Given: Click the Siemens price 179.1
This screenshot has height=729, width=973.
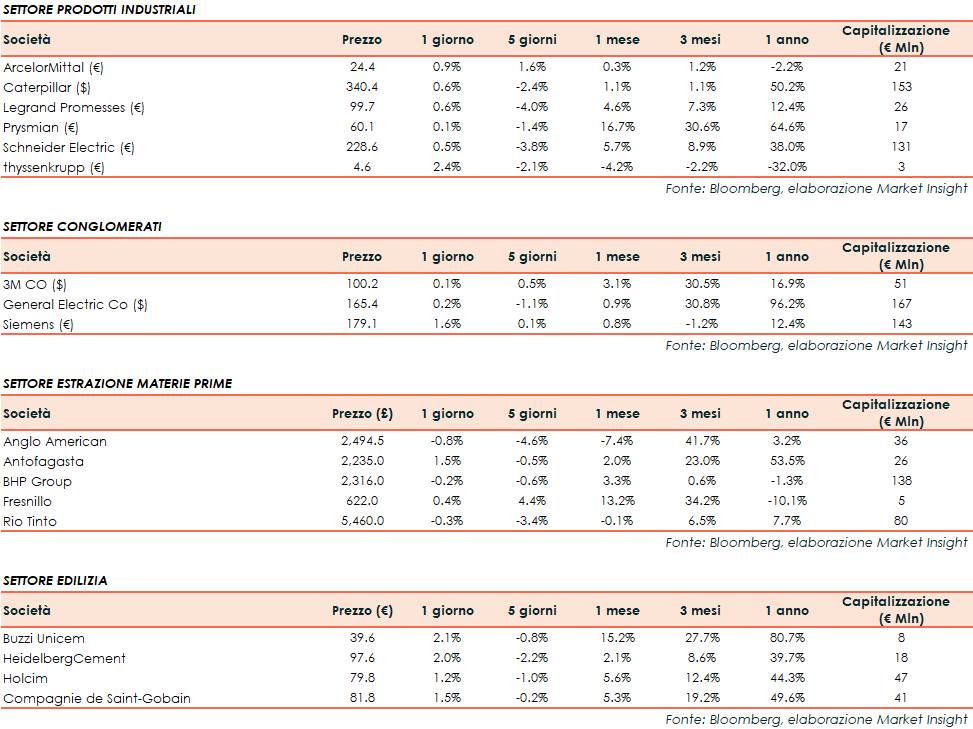Looking at the screenshot, I should 361,324.
